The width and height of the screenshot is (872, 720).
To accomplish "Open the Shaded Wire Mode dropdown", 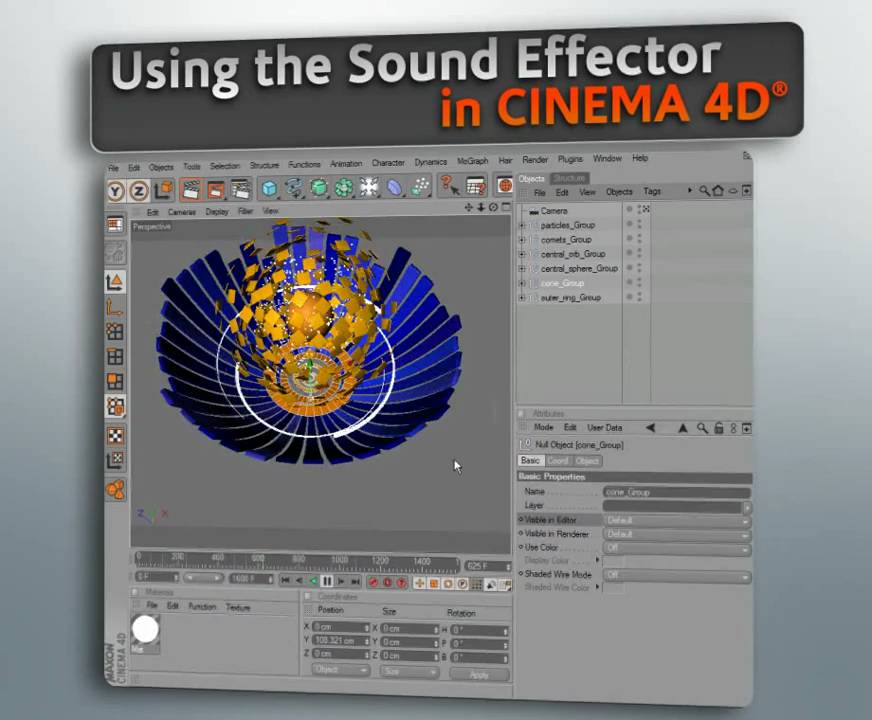I will point(677,575).
